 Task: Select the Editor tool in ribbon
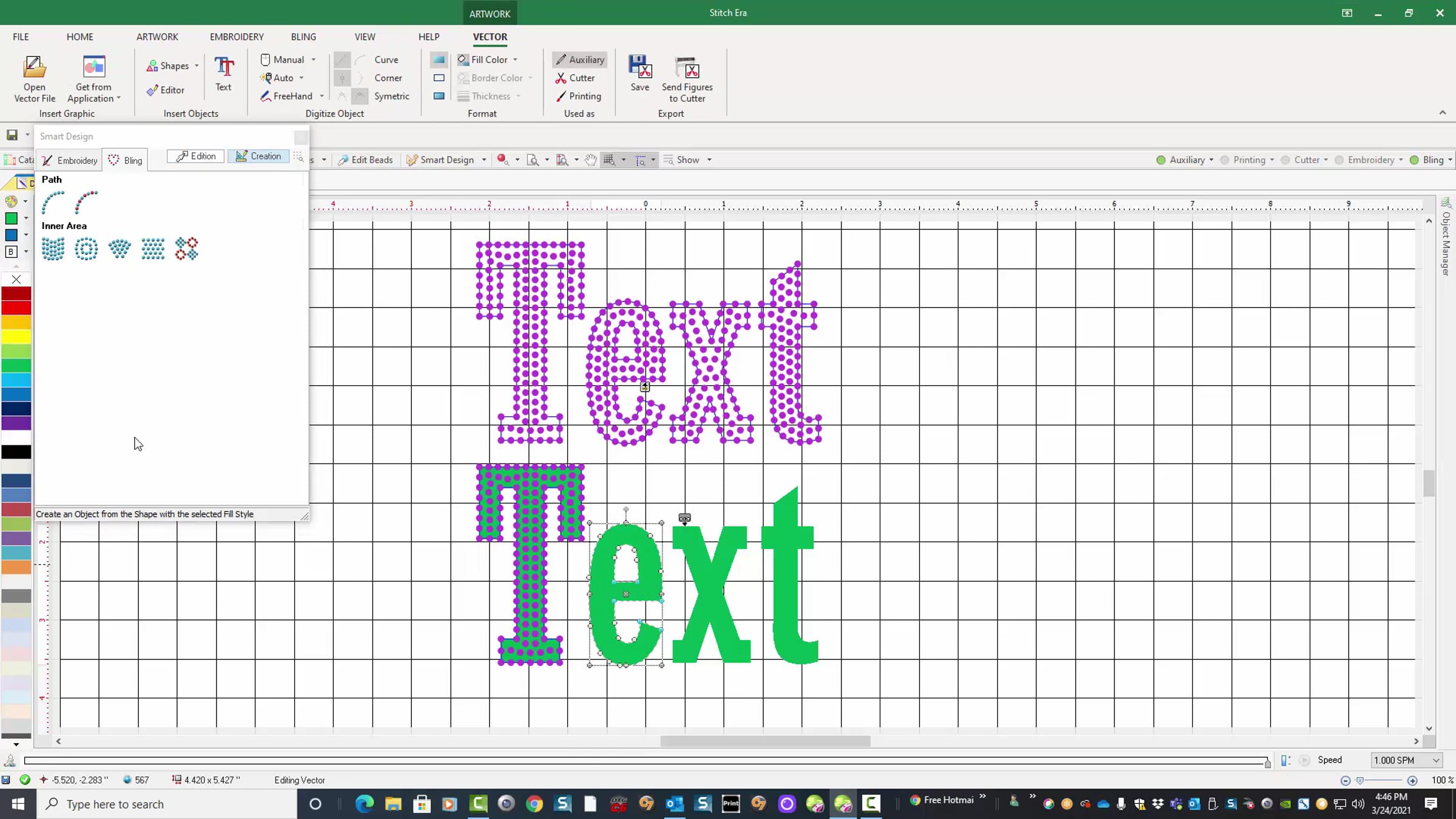[166, 90]
